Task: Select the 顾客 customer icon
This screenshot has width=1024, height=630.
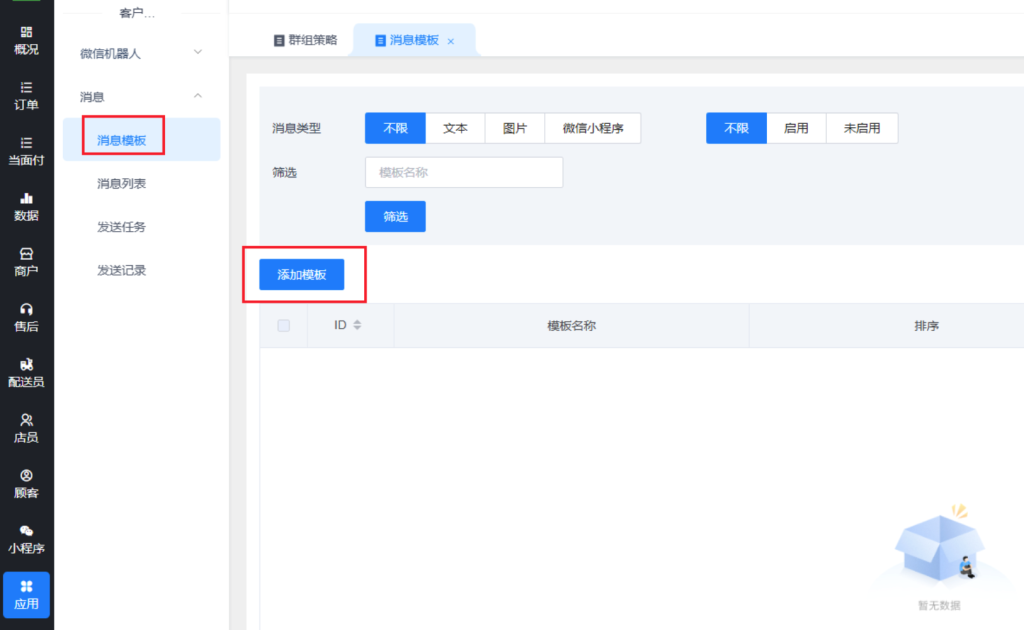Action: click(26, 483)
